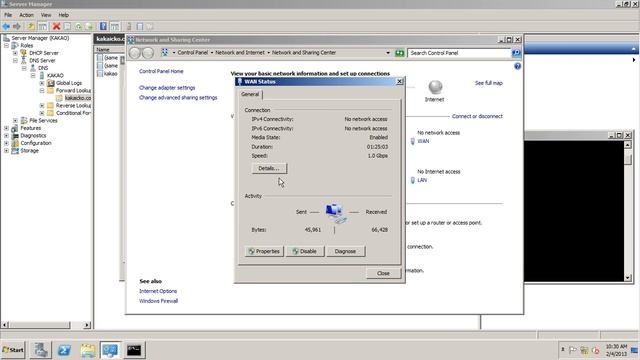Open Windows Firewall link
This screenshot has width=640, height=360.
[x=158, y=301]
